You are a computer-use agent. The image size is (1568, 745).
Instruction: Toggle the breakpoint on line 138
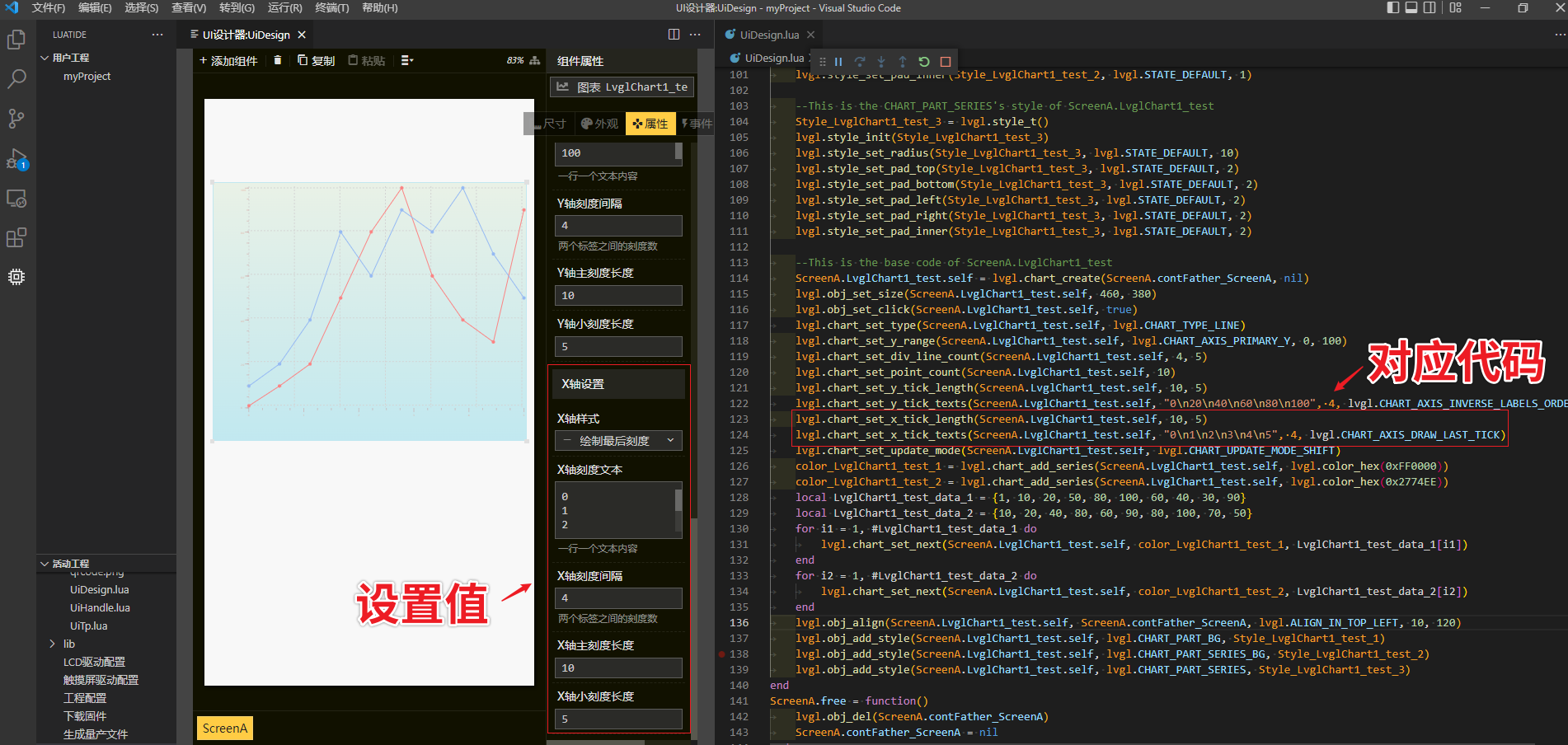click(722, 654)
